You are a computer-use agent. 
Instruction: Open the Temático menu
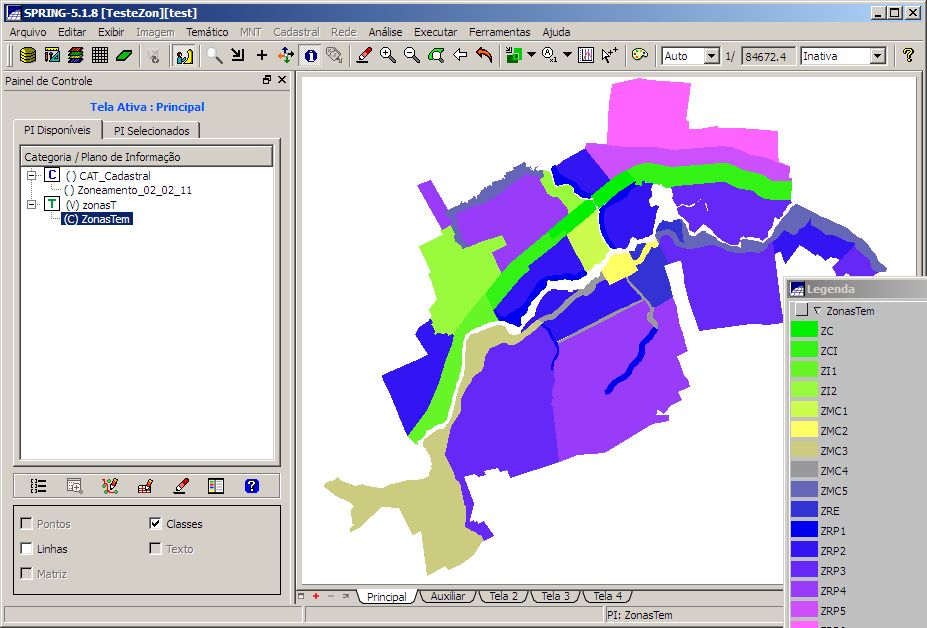[207, 32]
